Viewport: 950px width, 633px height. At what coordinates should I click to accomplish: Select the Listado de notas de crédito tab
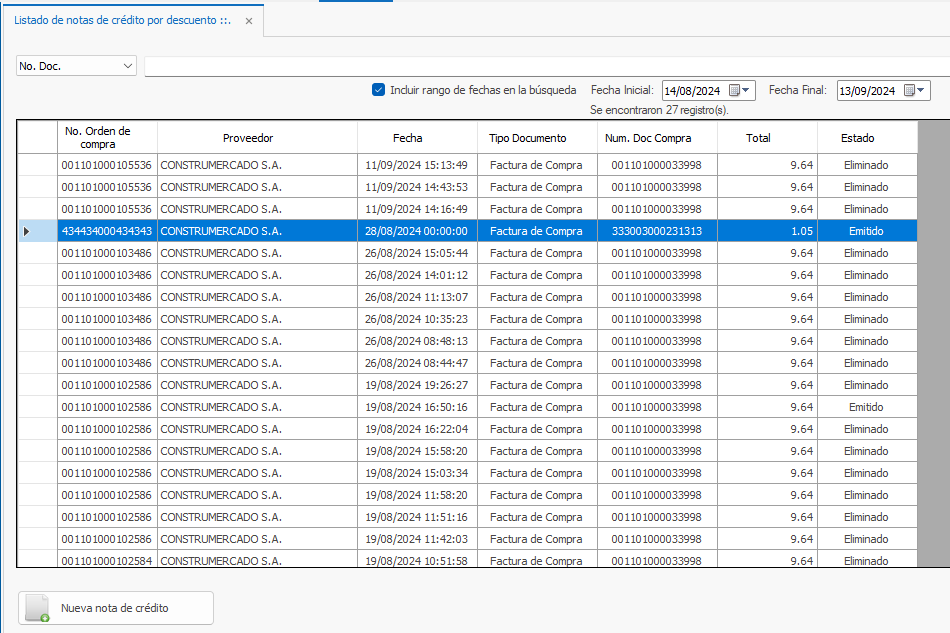(122, 20)
